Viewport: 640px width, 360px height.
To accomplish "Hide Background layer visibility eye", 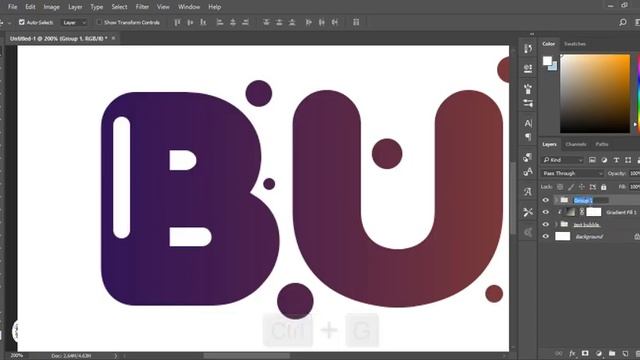I will pos(546,236).
